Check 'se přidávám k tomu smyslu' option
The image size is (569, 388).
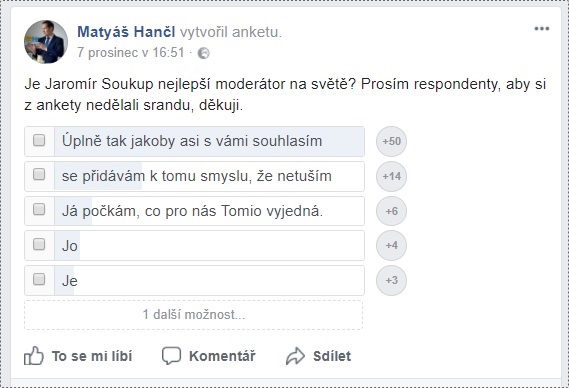coord(39,174)
